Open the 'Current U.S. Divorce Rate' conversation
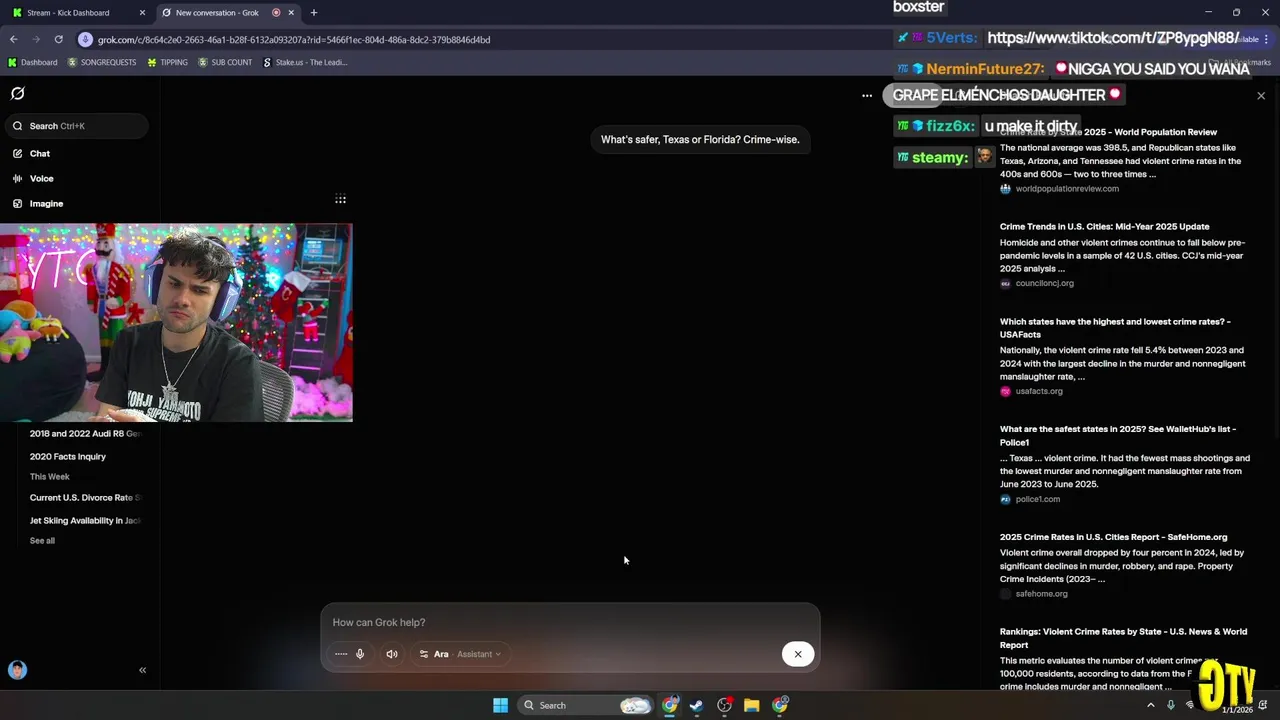The height and width of the screenshot is (720, 1280). [x=85, y=498]
